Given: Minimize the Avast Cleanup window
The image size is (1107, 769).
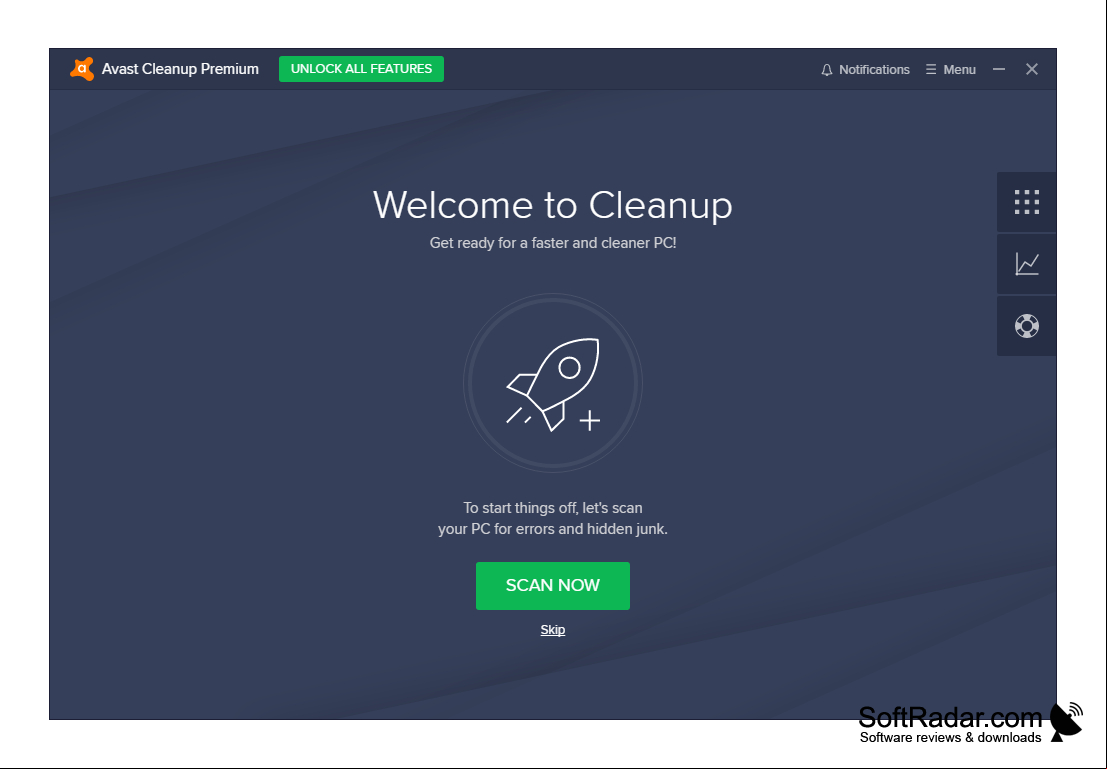Looking at the screenshot, I should (x=999, y=69).
